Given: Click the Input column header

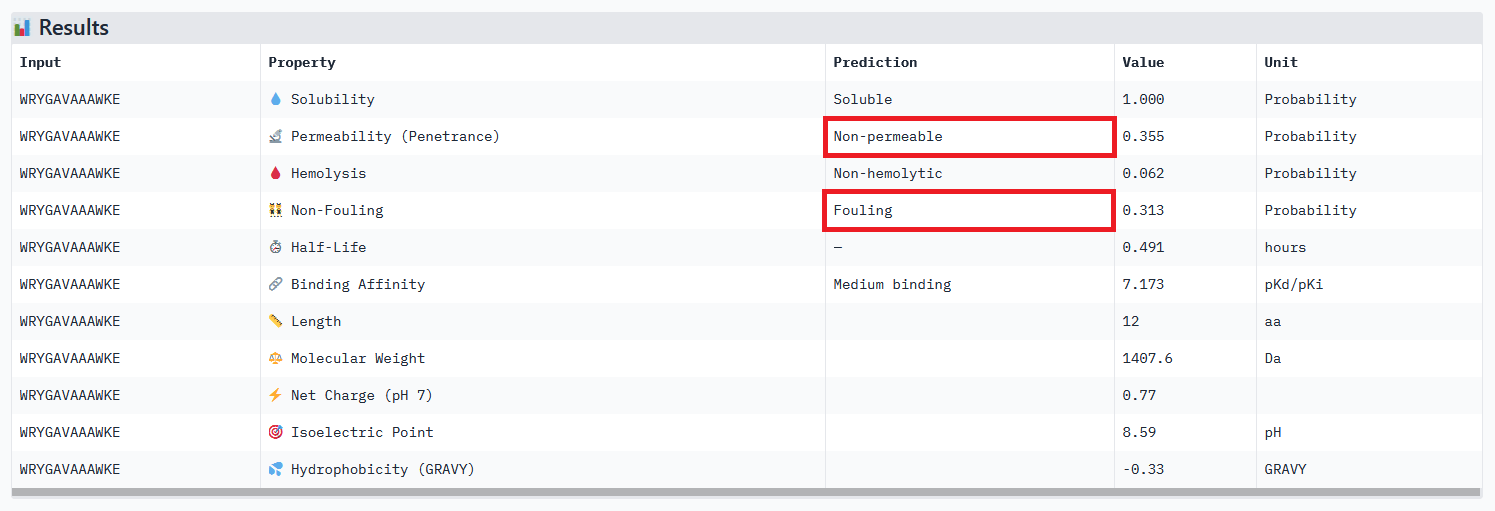Looking at the screenshot, I should 40,62.
